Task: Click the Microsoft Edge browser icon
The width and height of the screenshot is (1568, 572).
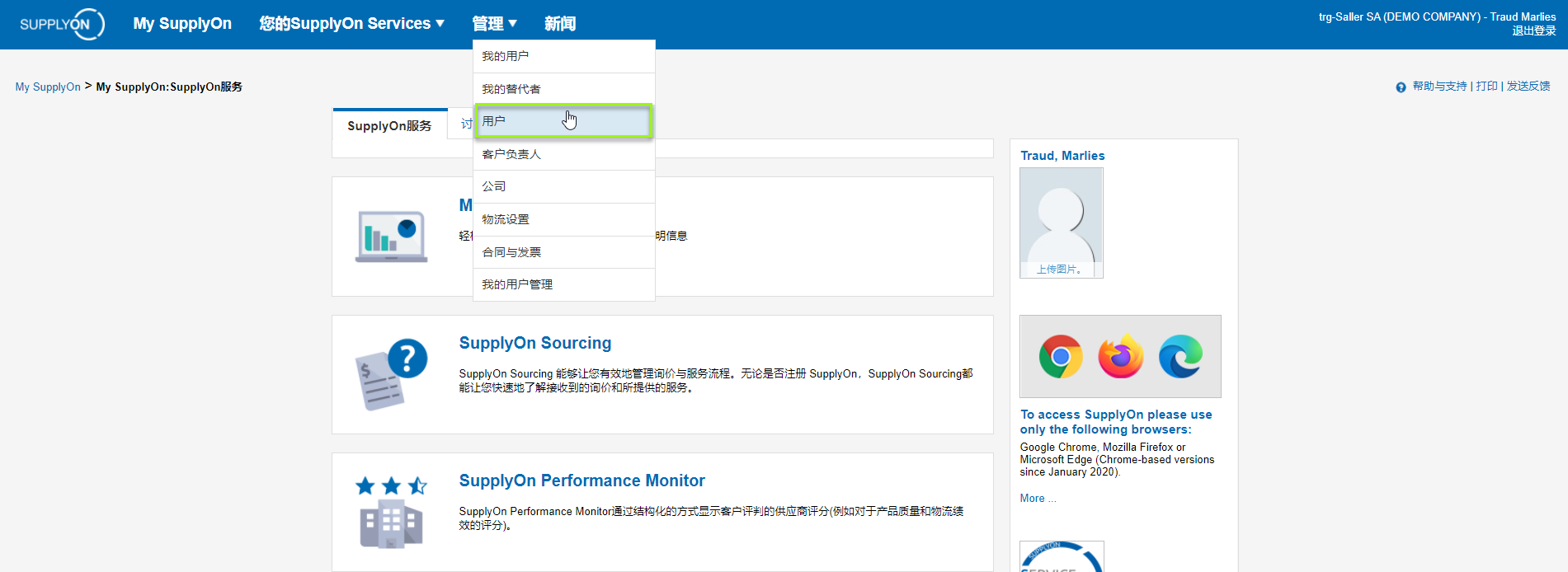Action: (x=1180, y=357)
